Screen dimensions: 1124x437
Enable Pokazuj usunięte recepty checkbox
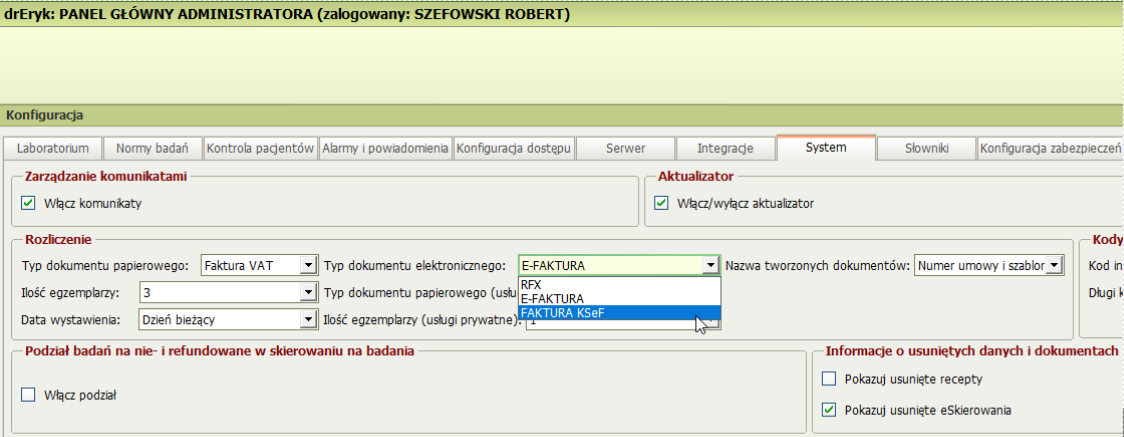(x=828, y=379)
